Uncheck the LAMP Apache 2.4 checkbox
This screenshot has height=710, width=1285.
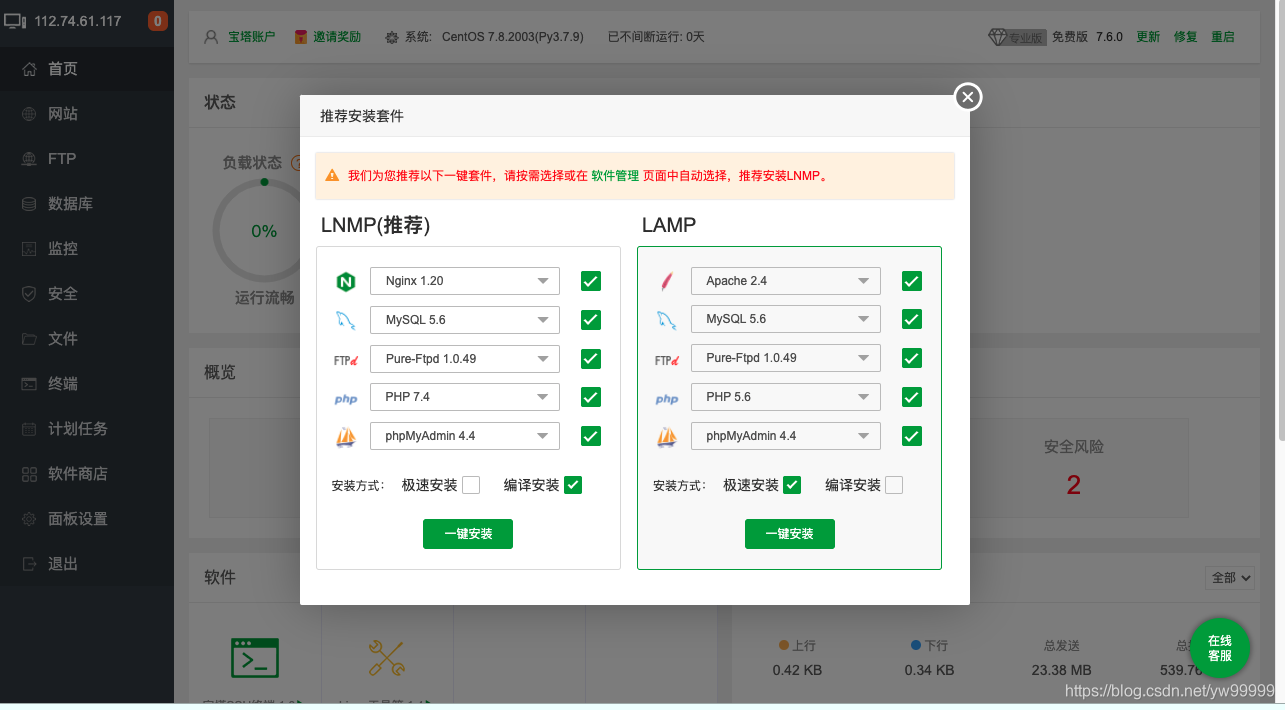(x=911, y=281)
